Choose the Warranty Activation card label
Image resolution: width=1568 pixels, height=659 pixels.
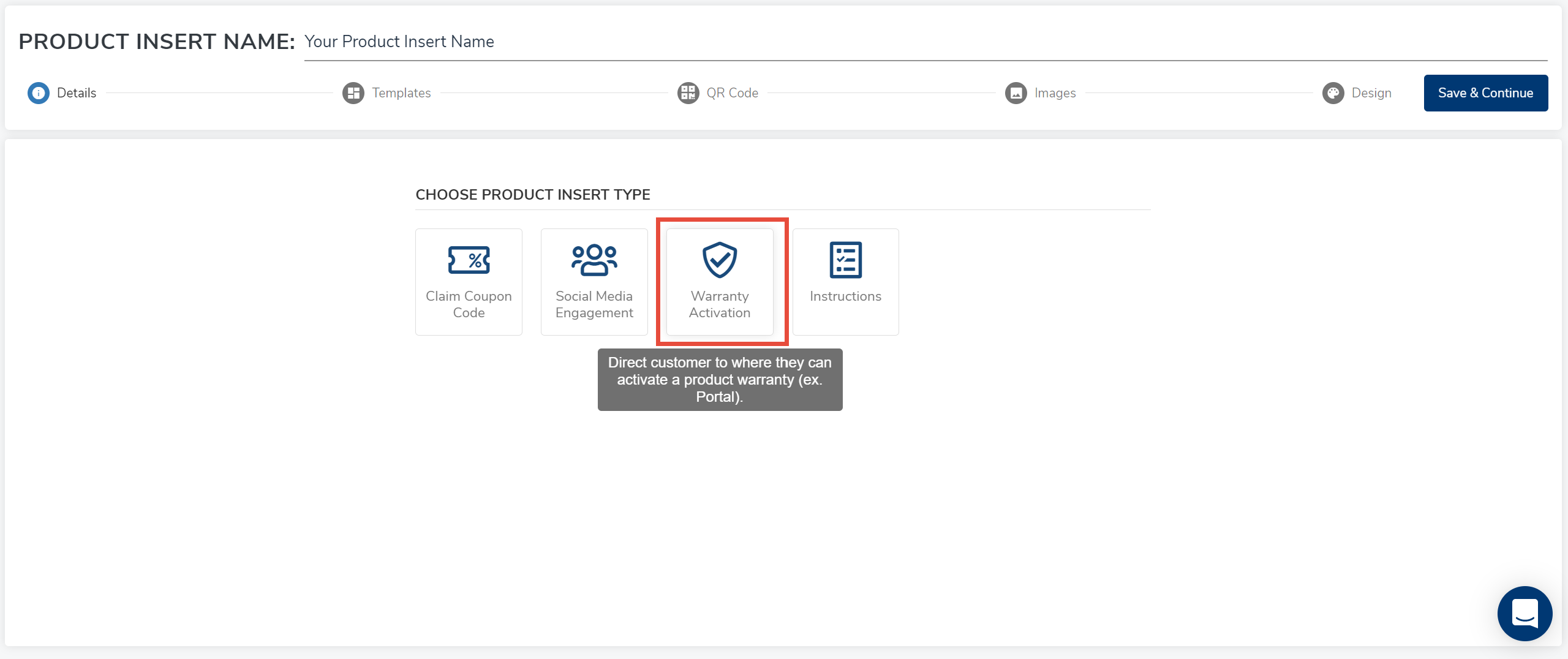click(x=720, y=304)
